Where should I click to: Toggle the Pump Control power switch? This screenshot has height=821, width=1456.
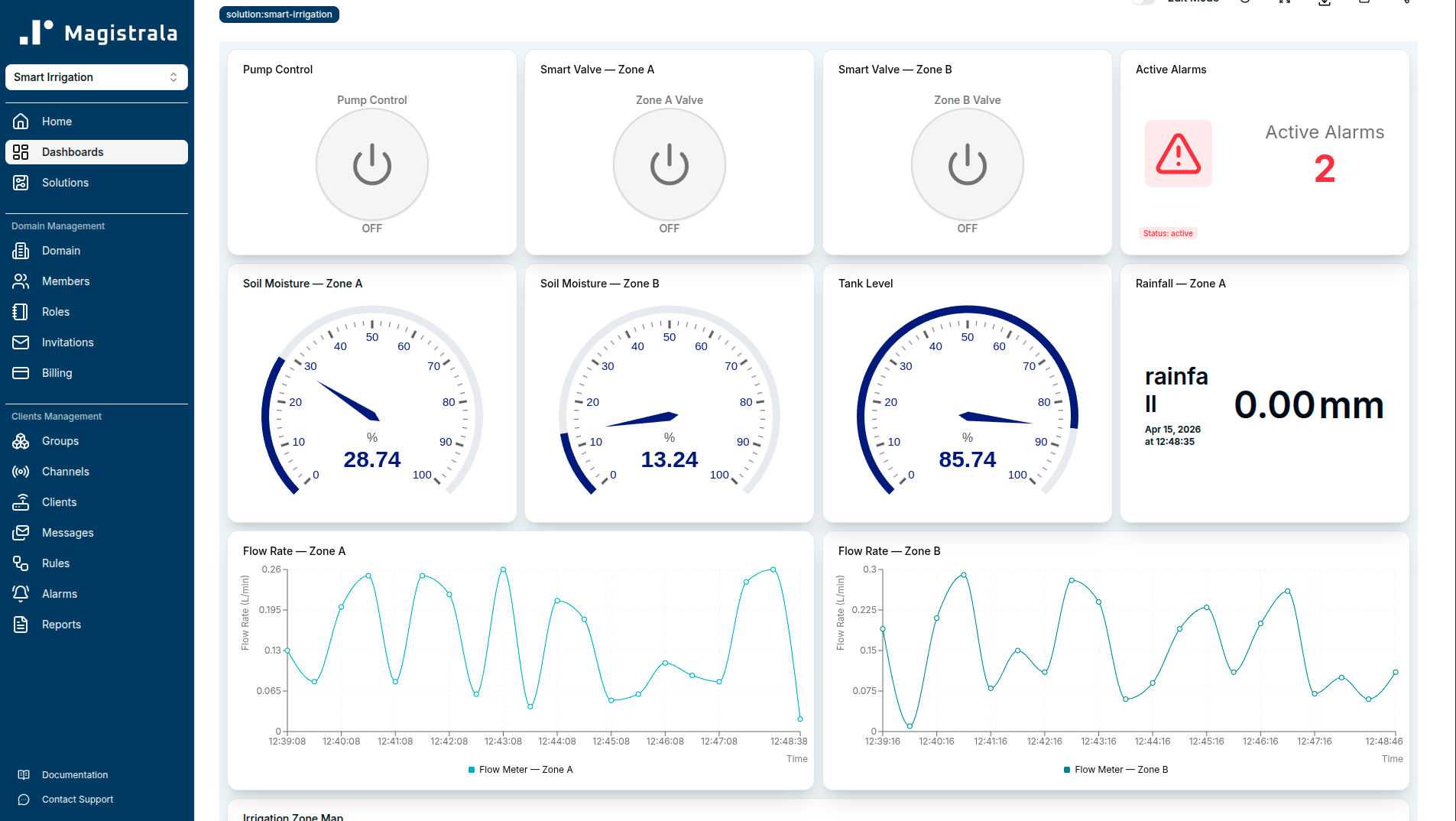(372, 164)
